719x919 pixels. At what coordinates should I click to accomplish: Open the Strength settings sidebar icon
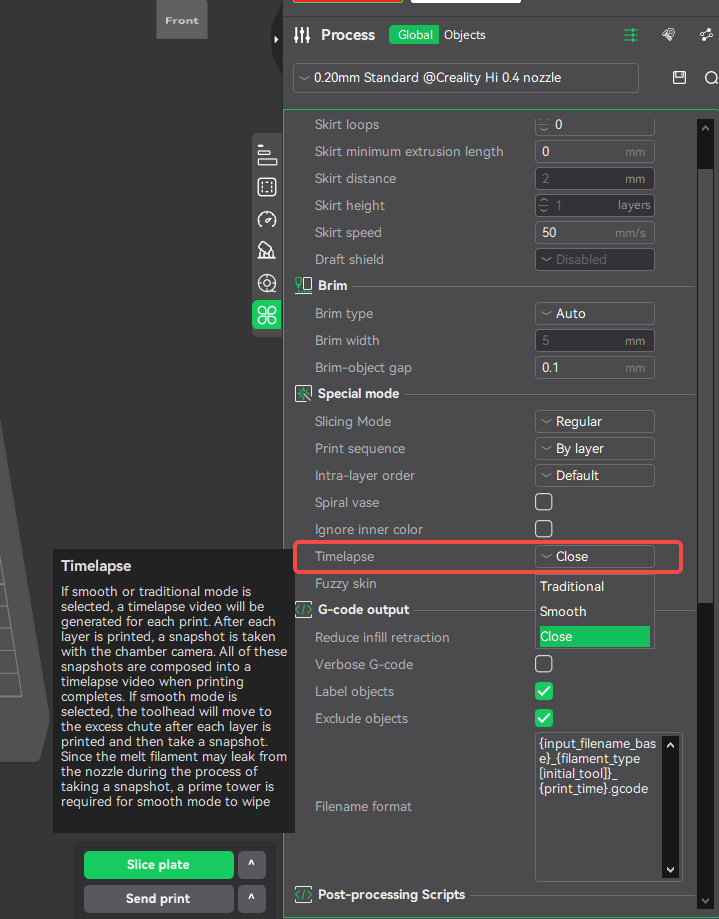pyautogui.click(x=266, y=187)
